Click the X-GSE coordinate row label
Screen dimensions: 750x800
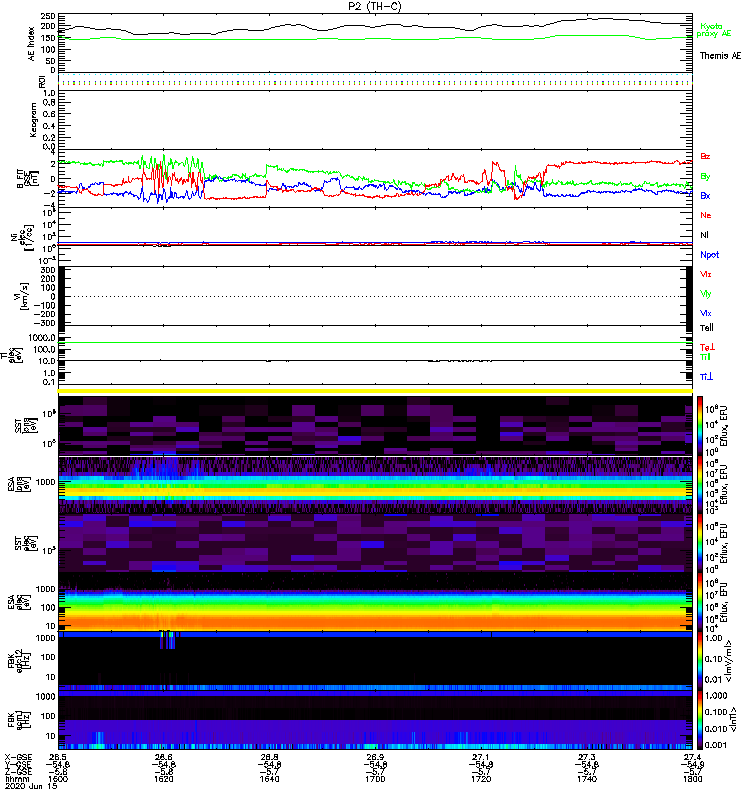pos(18,758)
